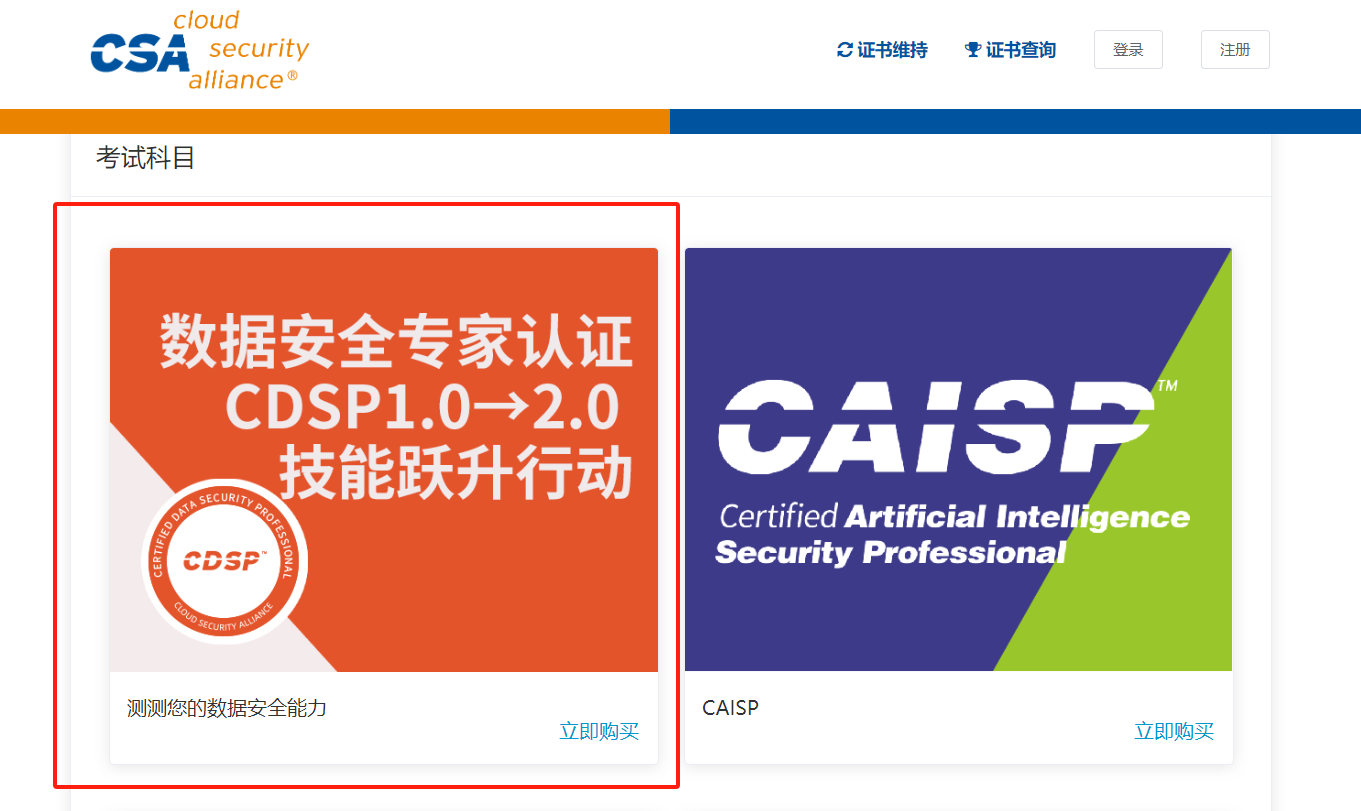Click the 登录 button

pos(1128,49)
